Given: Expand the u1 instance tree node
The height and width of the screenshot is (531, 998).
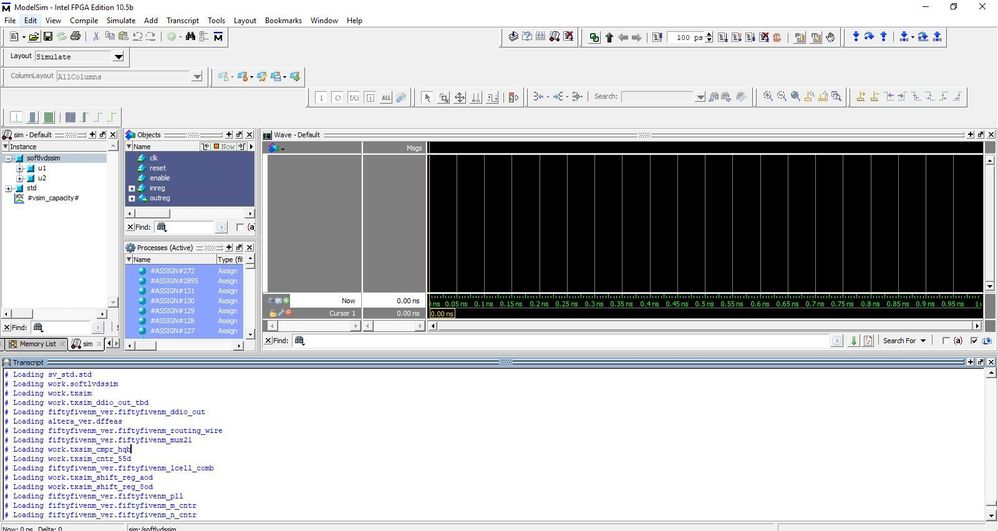Looking at the screenshot, I should click(20, 168).
